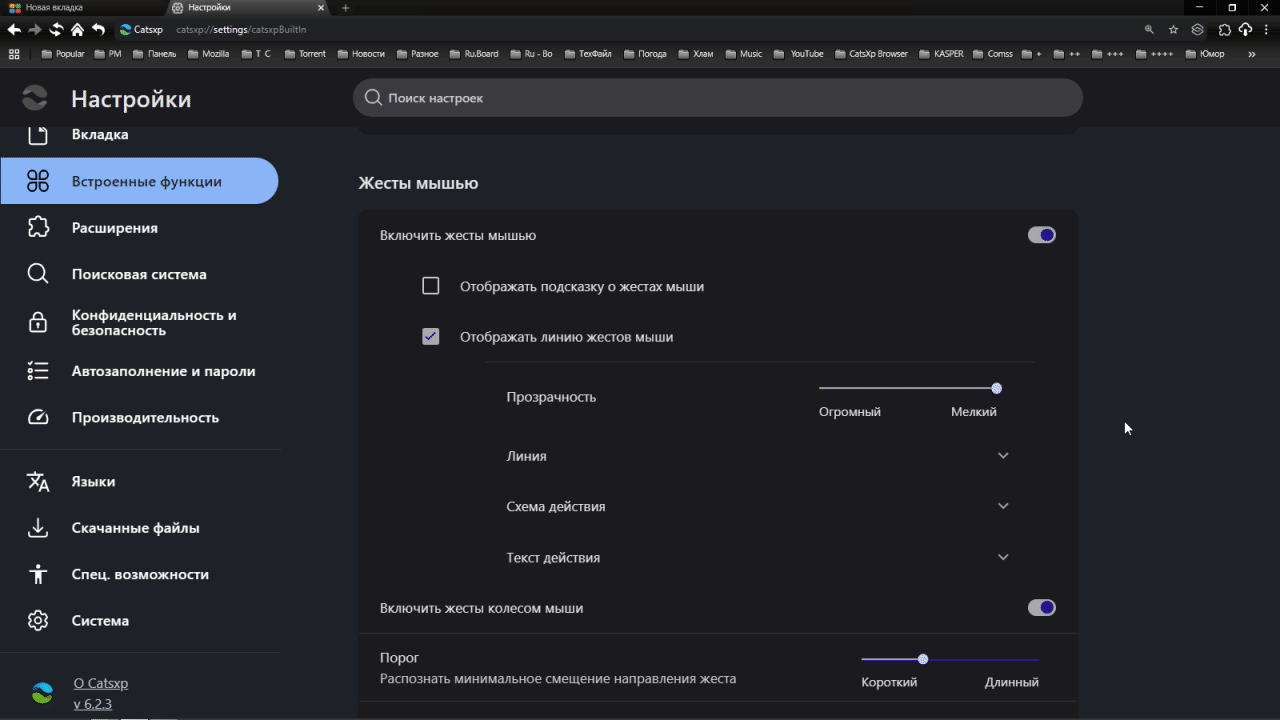The width and height of the screenshot is (1280, 720).
Task: Open the Юмор bookmarks folder
Action: [1204, 54]
